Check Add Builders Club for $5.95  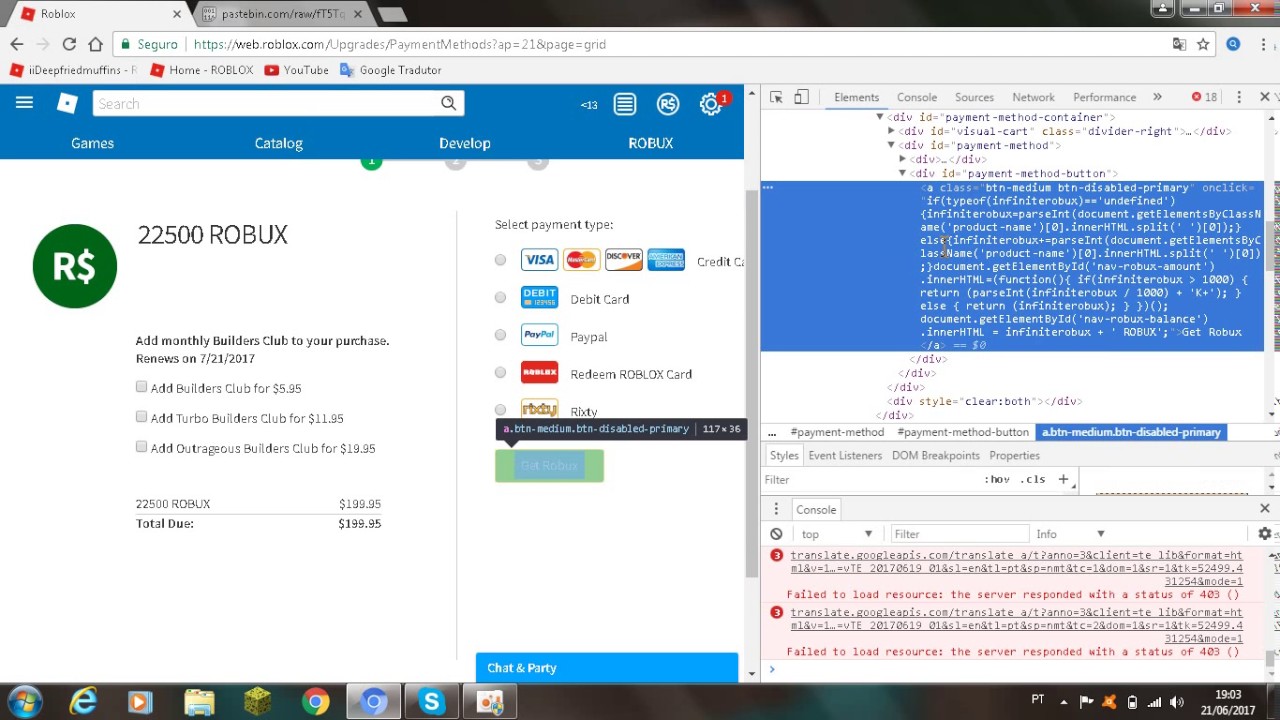[142, 387]
